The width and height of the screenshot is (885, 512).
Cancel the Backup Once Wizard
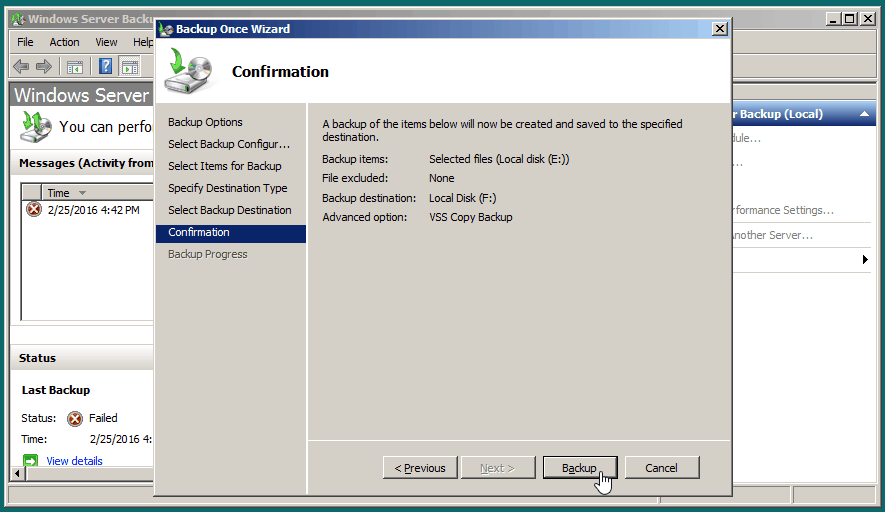[661, 468]
